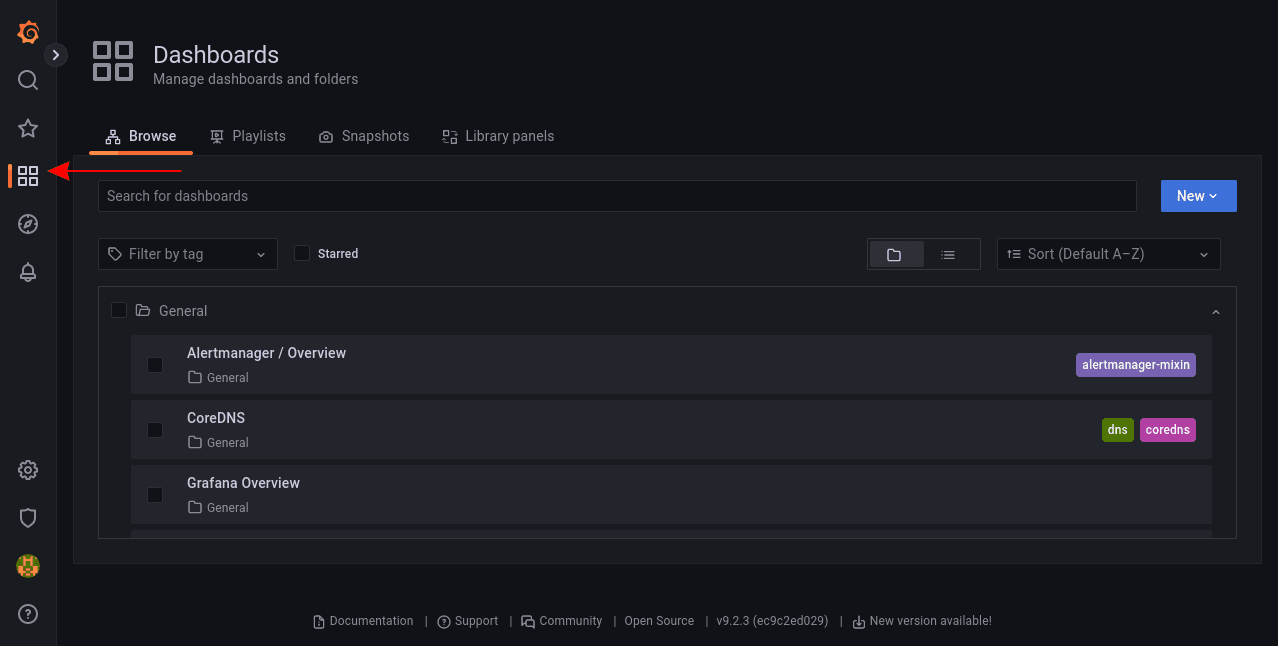Enable the Starred filter checkbox
This screenshot has height=646, width=1278.
302,253
